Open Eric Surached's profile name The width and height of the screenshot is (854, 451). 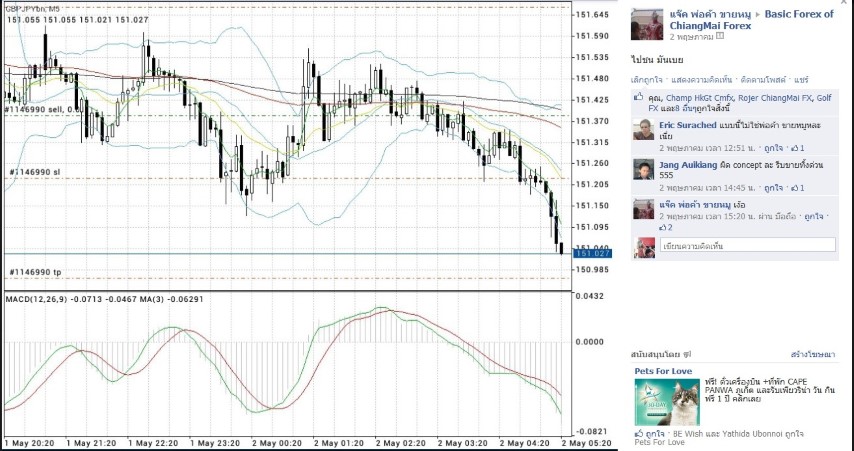(687, 125)
